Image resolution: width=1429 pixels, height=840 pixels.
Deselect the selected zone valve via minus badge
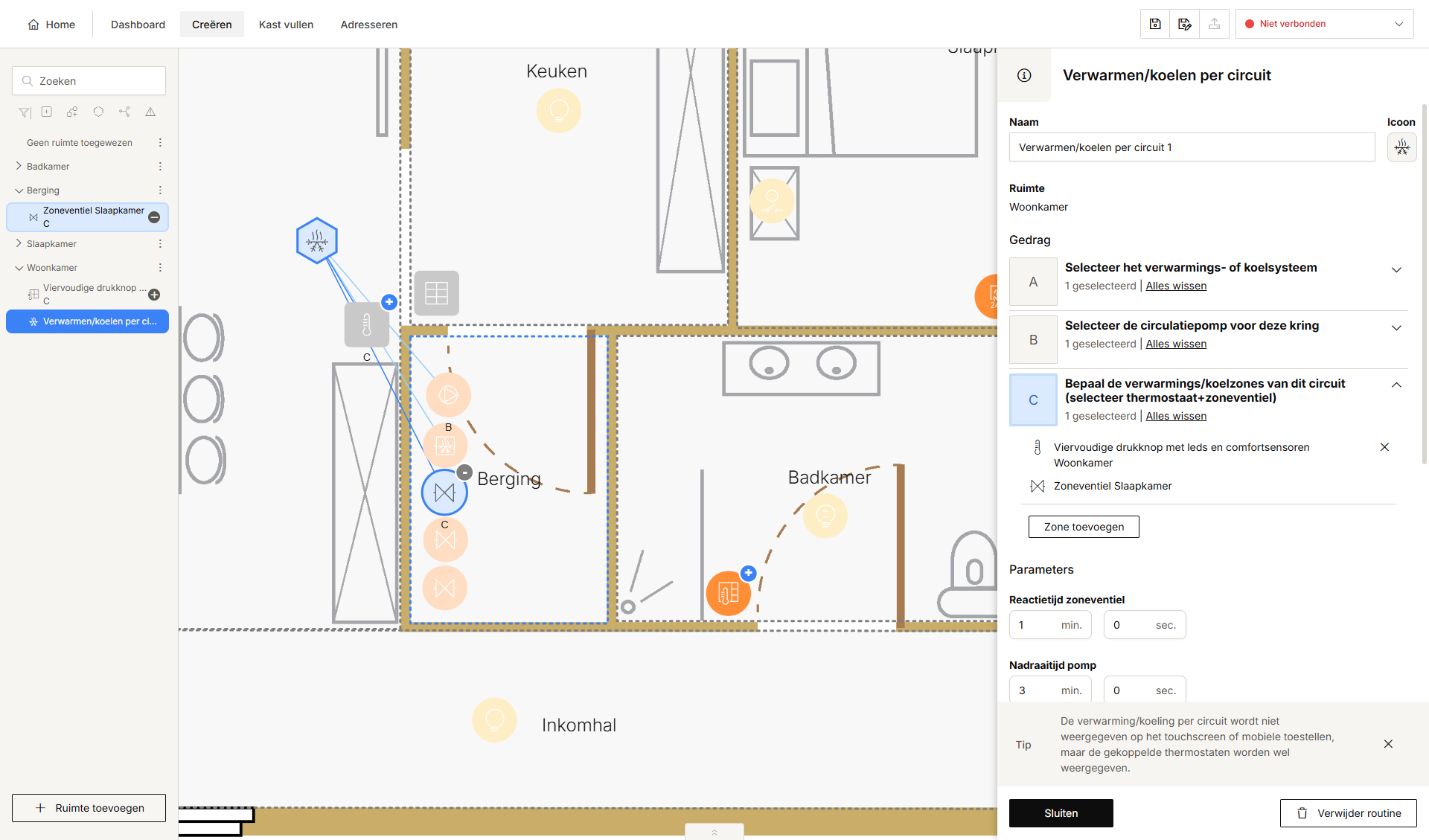[464, 472]
